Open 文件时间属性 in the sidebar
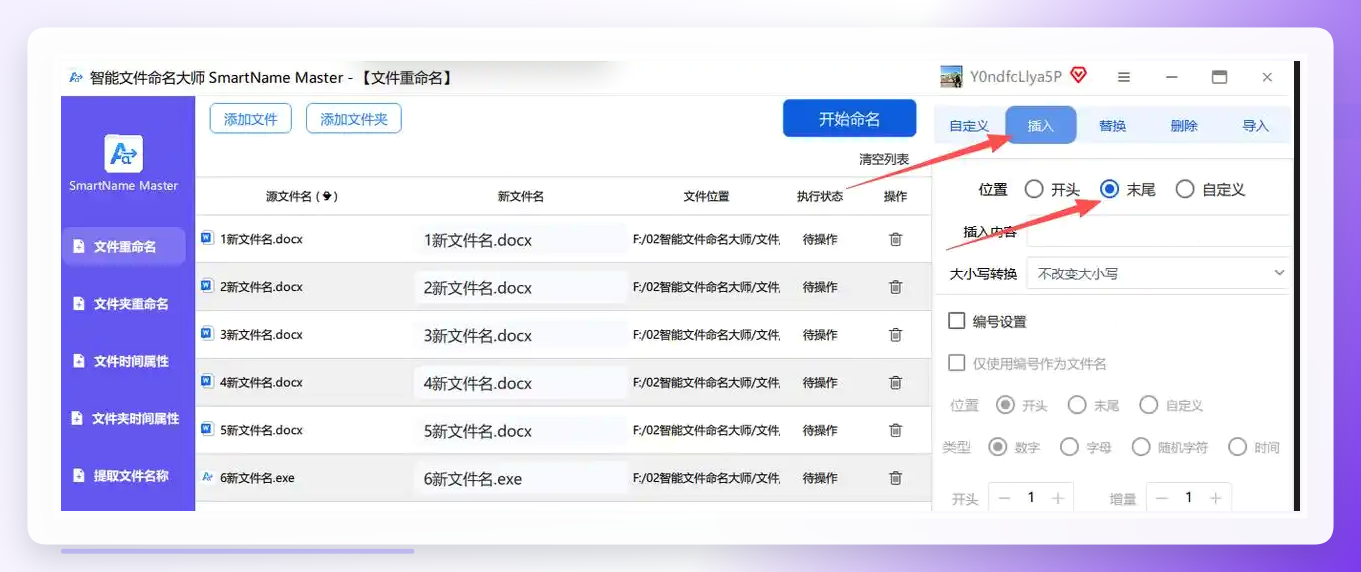The height and width of the screenshot is (572, 1361). point(124,361)
